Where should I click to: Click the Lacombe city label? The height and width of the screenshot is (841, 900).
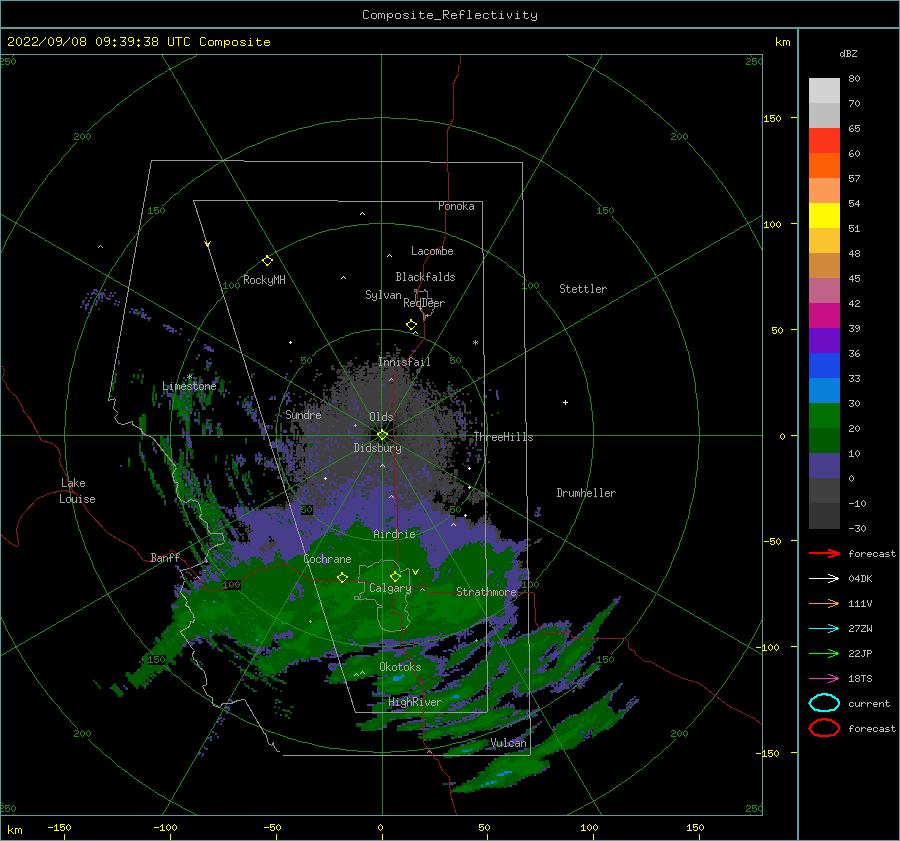(432, 251)
